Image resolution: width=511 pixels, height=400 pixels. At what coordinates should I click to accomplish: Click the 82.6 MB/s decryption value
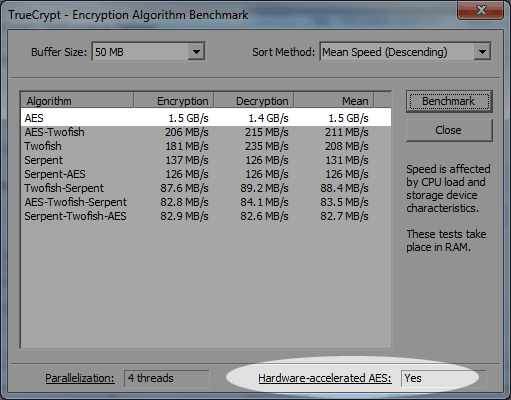(264, 216)
